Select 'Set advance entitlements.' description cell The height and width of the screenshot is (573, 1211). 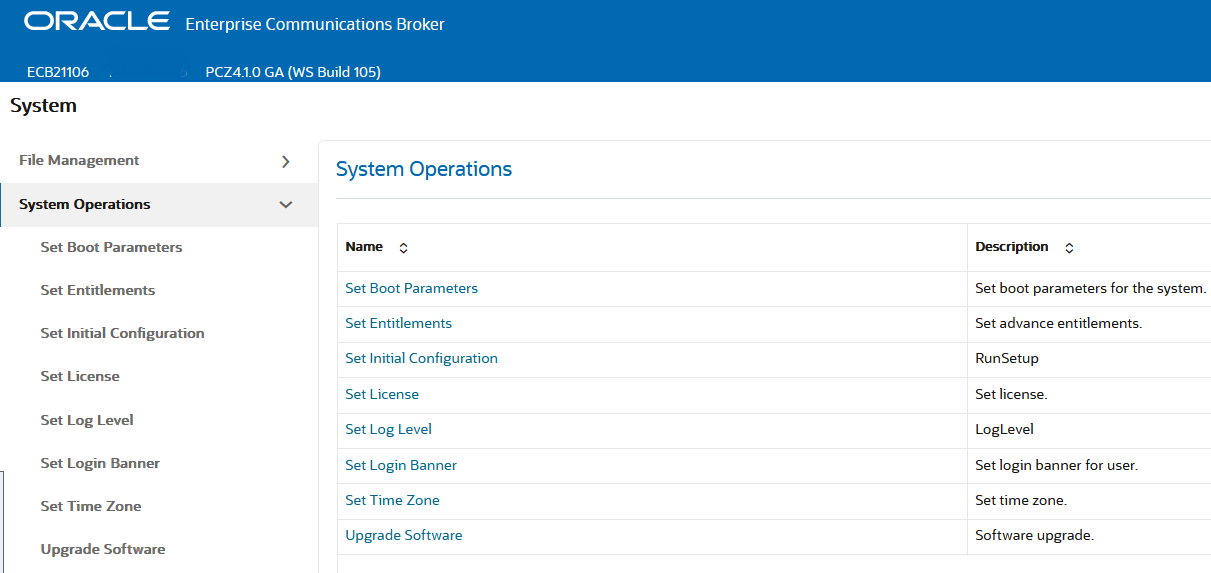[x=1089, y=323]
